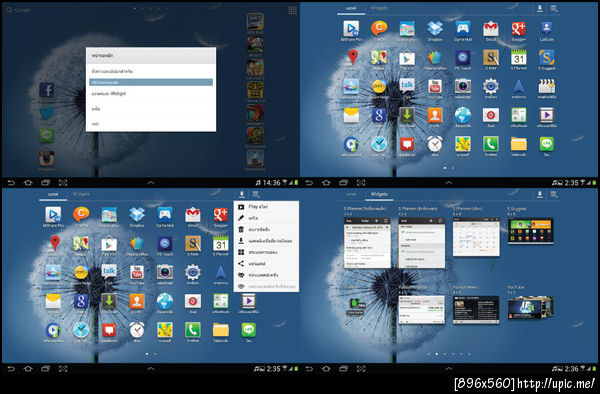Open Gallery flower app in bottom-left drawer
Viewport: 600px width, 394px height.
pos(165,330)
